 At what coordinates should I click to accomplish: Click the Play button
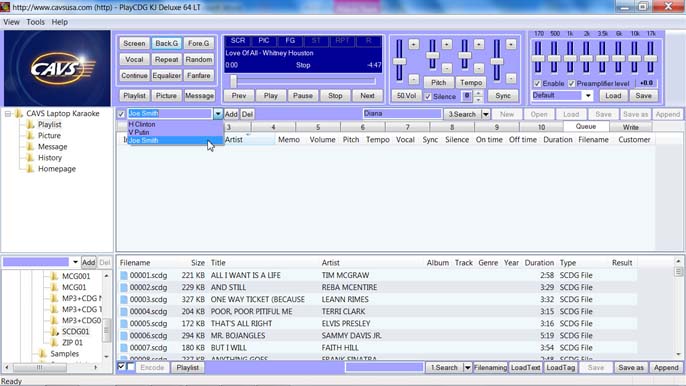tap(270, 95)
